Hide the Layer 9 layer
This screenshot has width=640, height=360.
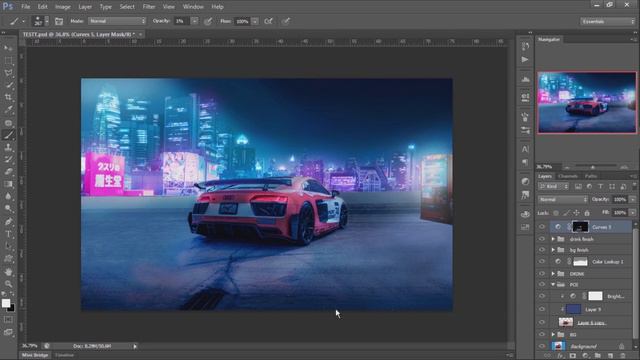542,309
